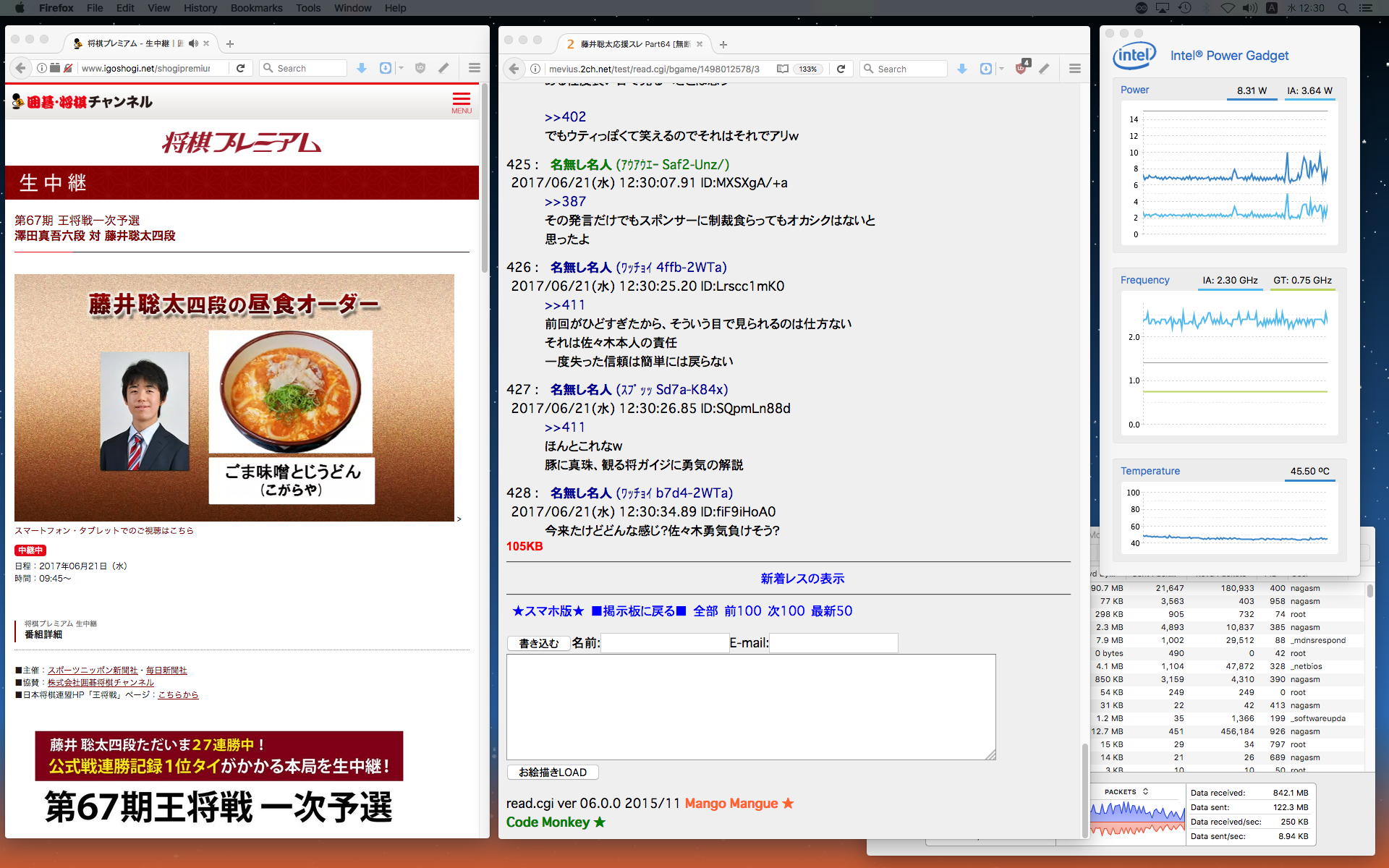Expand dropdown arrow next to download manager icon, left window

[401, 68]
